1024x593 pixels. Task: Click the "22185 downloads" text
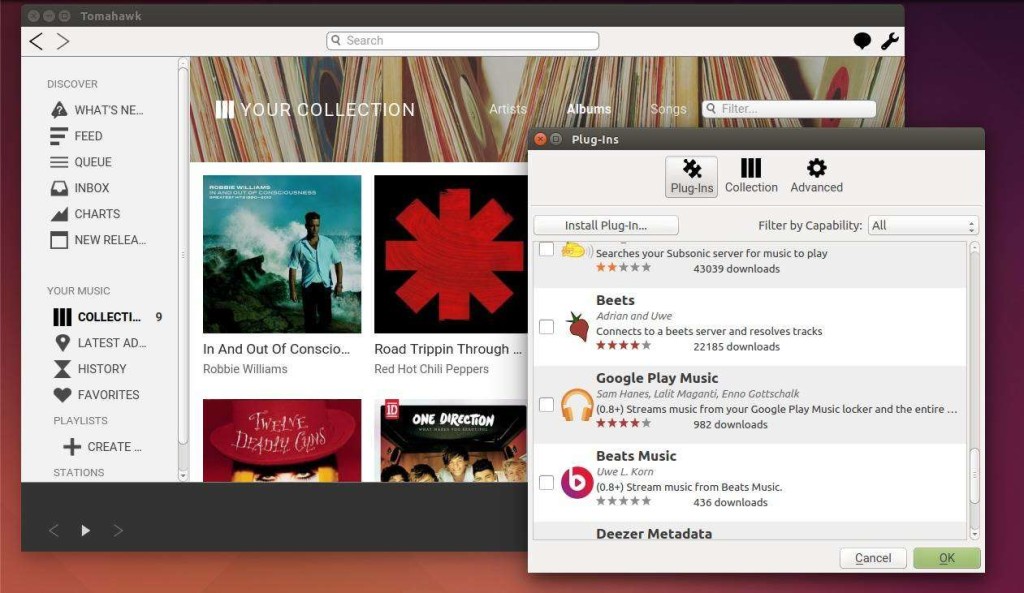point(736,347)
